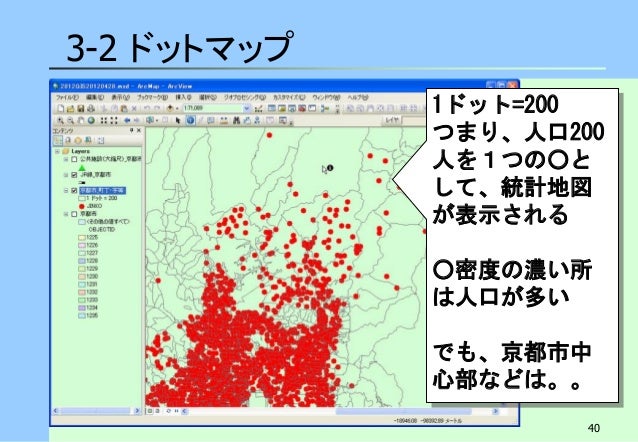The image size is (638, 442).
Task: Open the ジオプロセシング menu
Action: coord(245,98)
